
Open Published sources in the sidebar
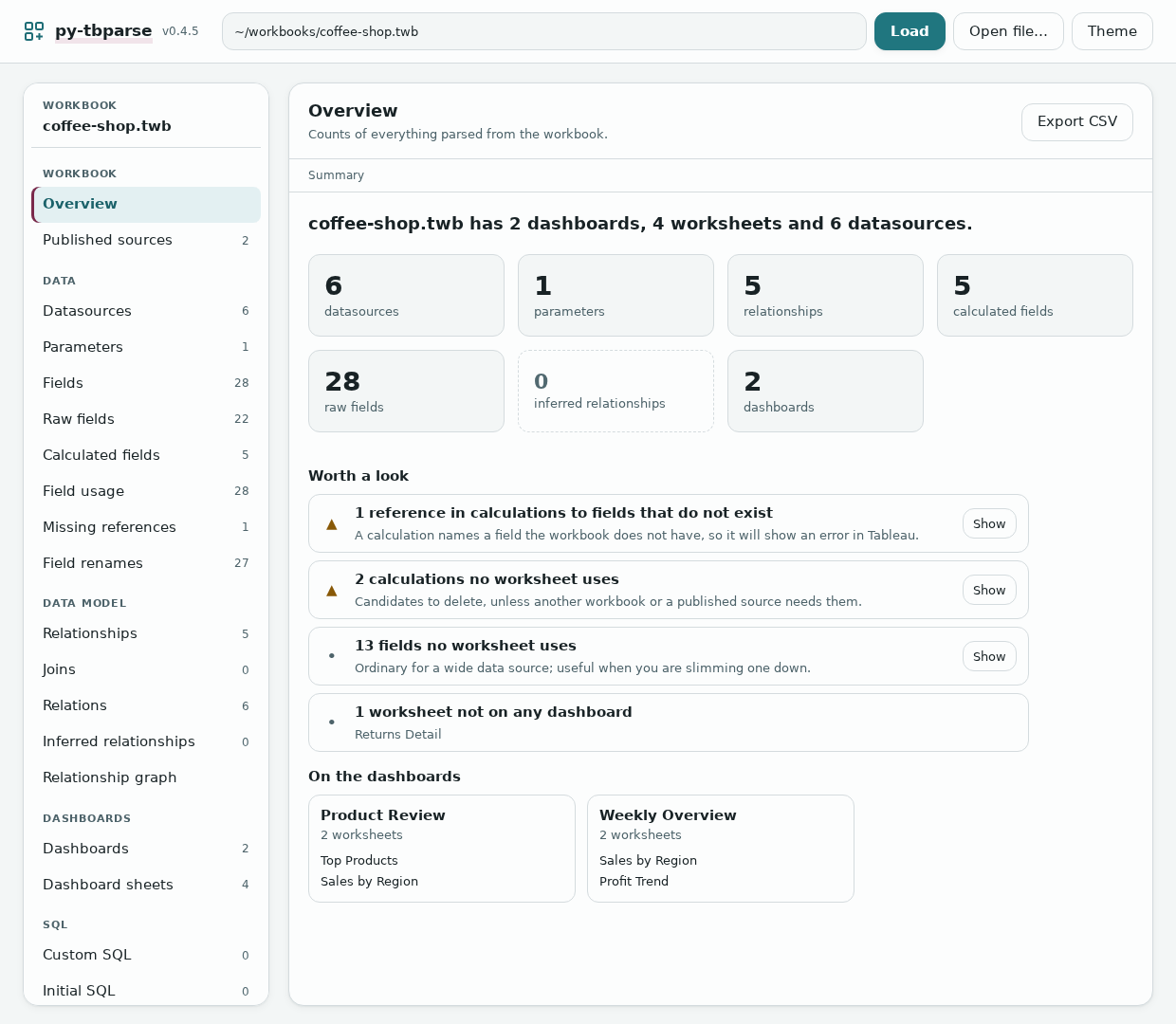[146, 240]
